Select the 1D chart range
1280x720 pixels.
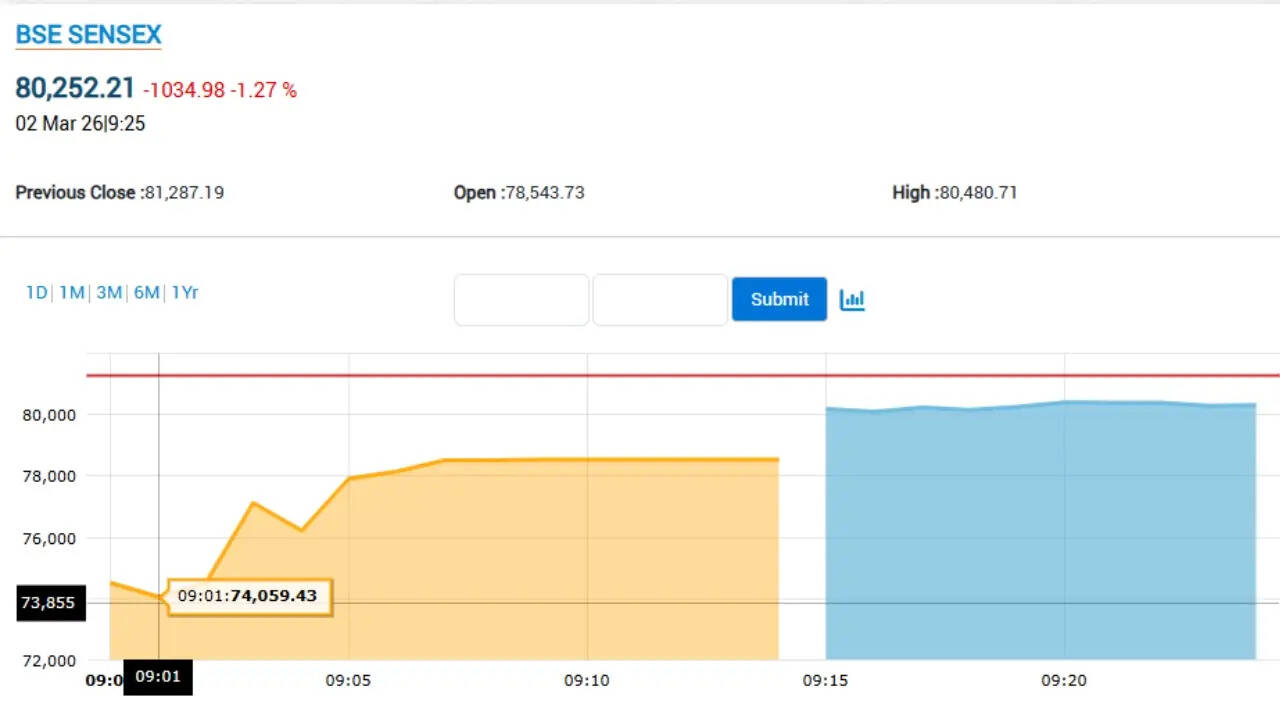tap(36, 293)
